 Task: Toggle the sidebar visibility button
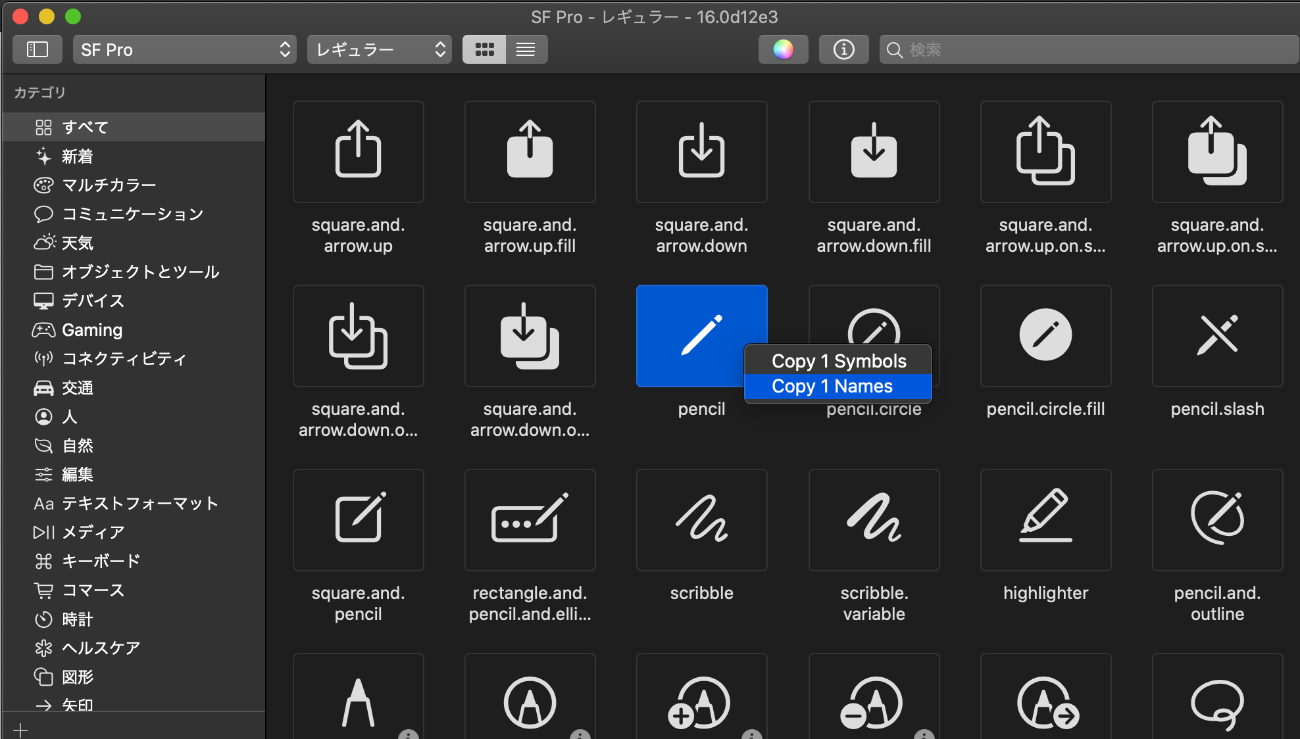tap(37, 49)
